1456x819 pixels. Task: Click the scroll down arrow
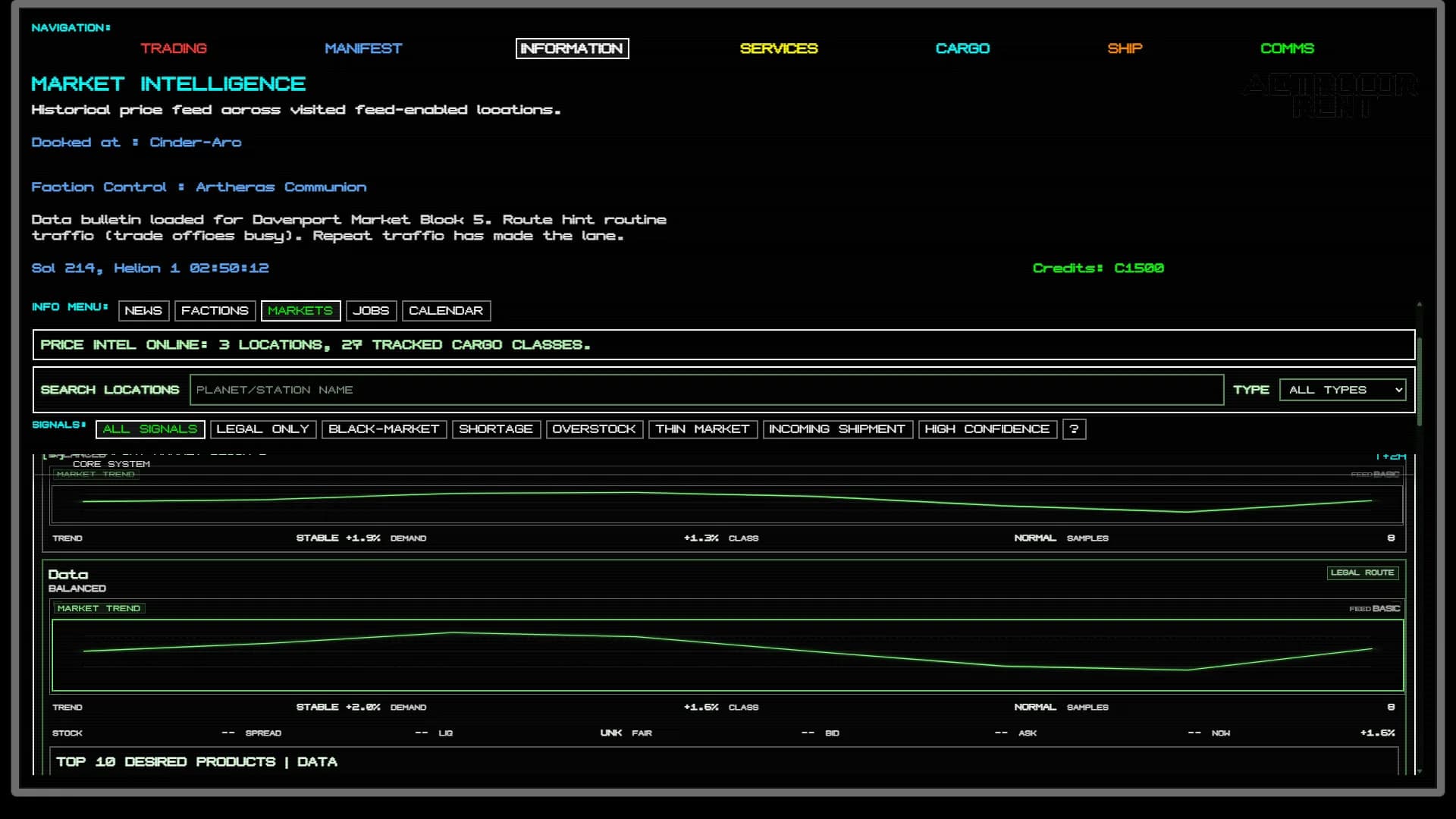pyautogui.click(x=1419, y=771)
